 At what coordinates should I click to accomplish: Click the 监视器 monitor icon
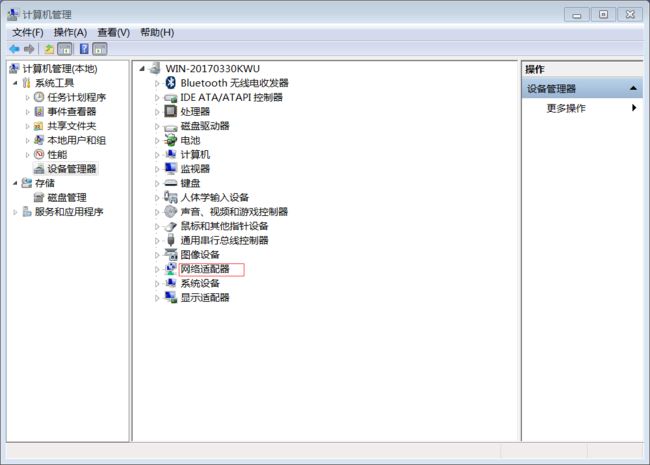coord(170,169)
